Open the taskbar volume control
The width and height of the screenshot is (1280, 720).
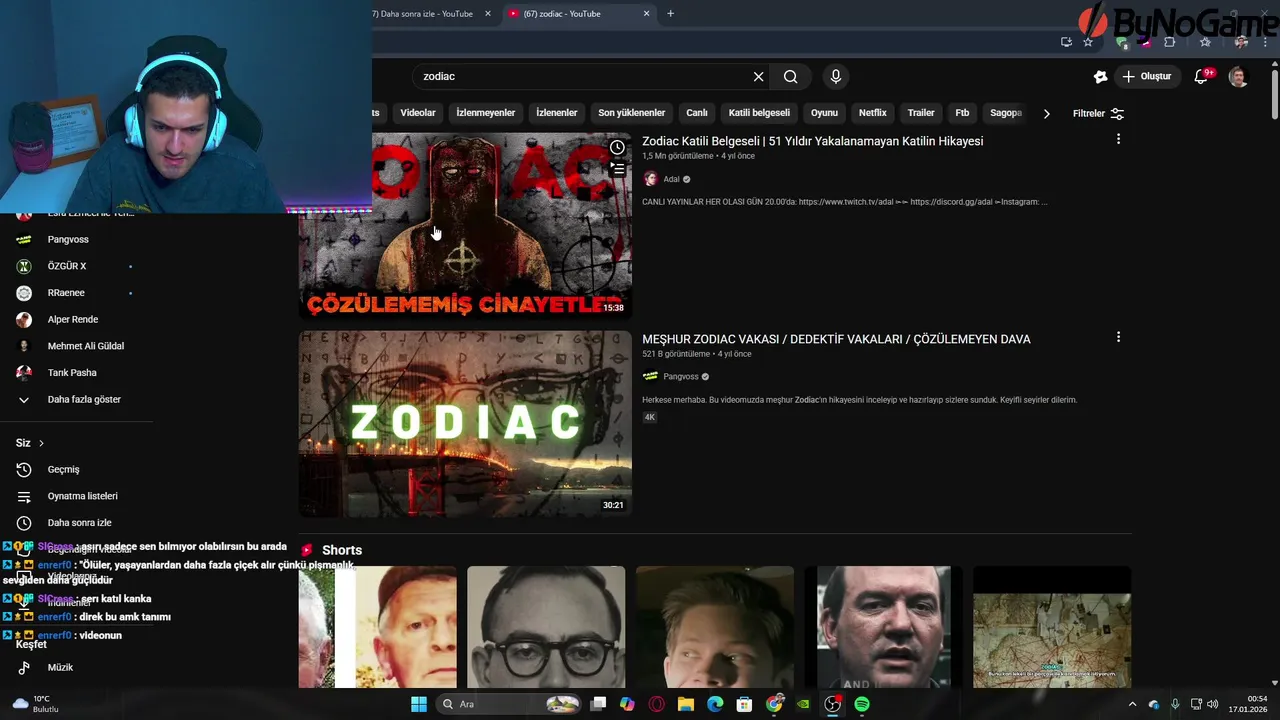(1212, 704)
